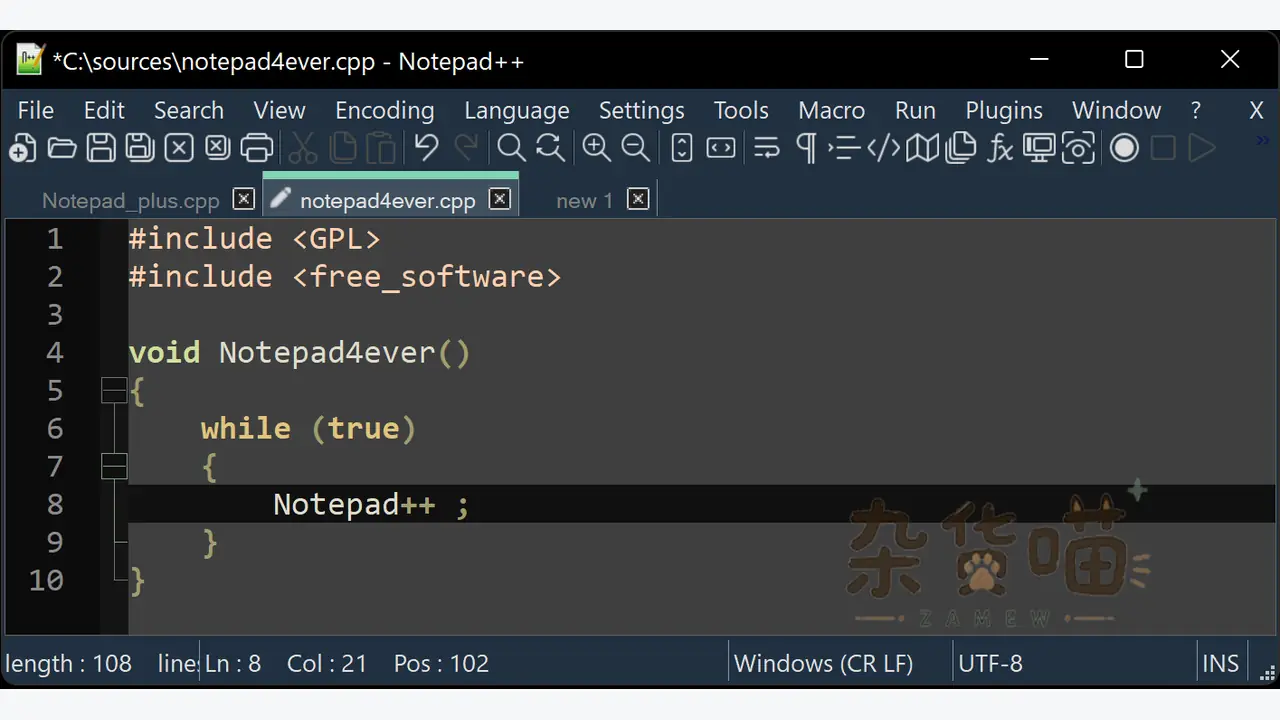Toggle the INS insert mode indicator

[x=1220, y=663]
